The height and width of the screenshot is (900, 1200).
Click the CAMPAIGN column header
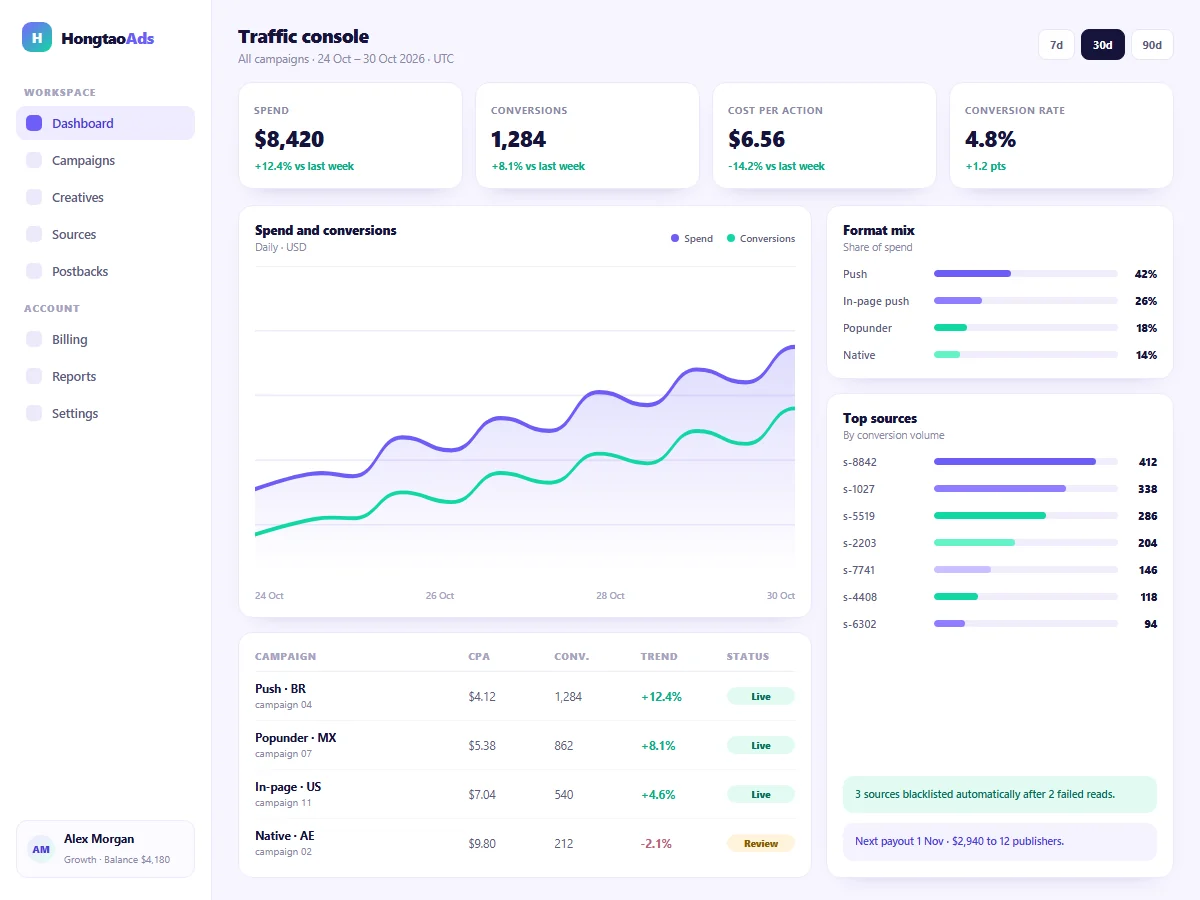286,657
